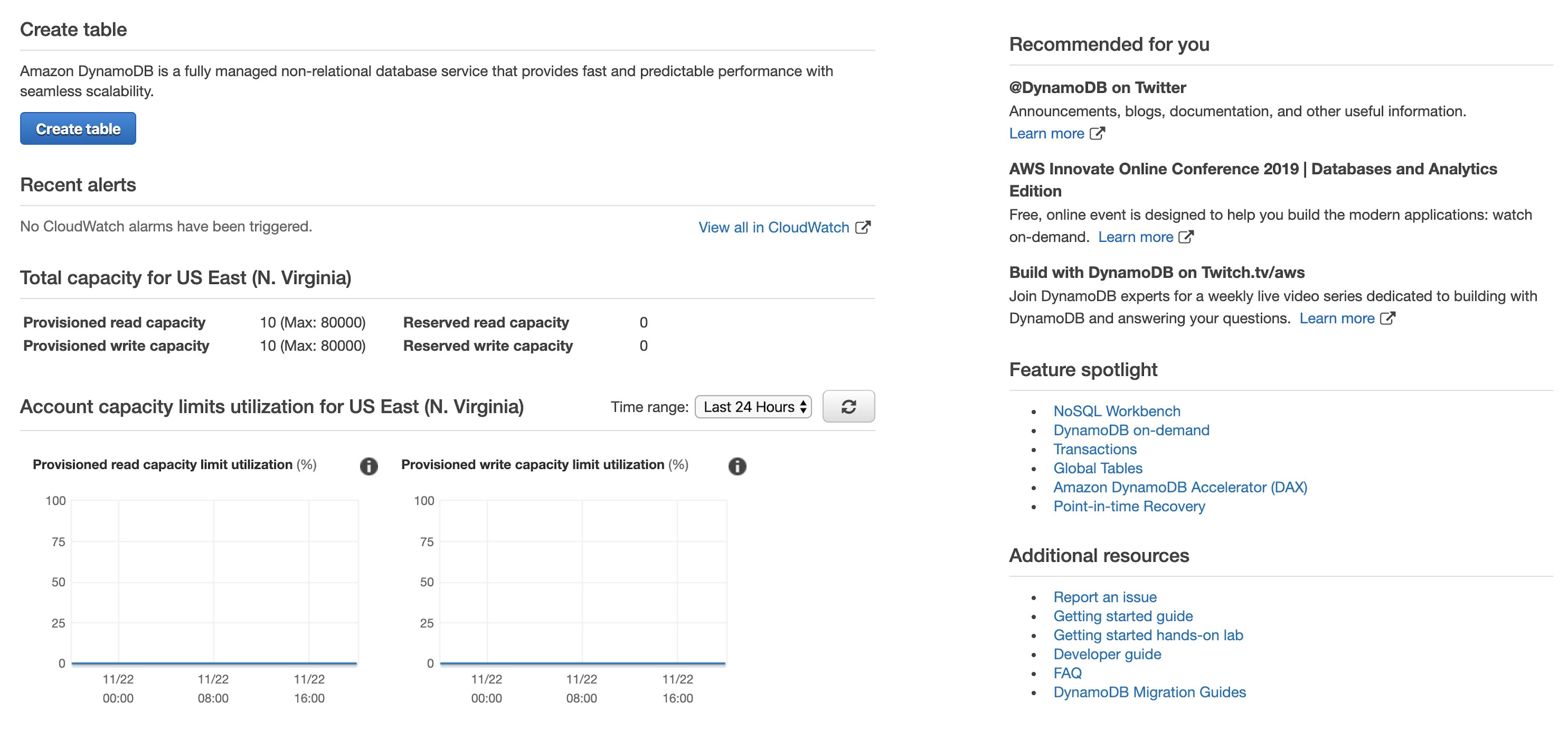Click external link icon beside View all in CloudWatch
The image size is (1568, 730).
(x=862, y=227)
